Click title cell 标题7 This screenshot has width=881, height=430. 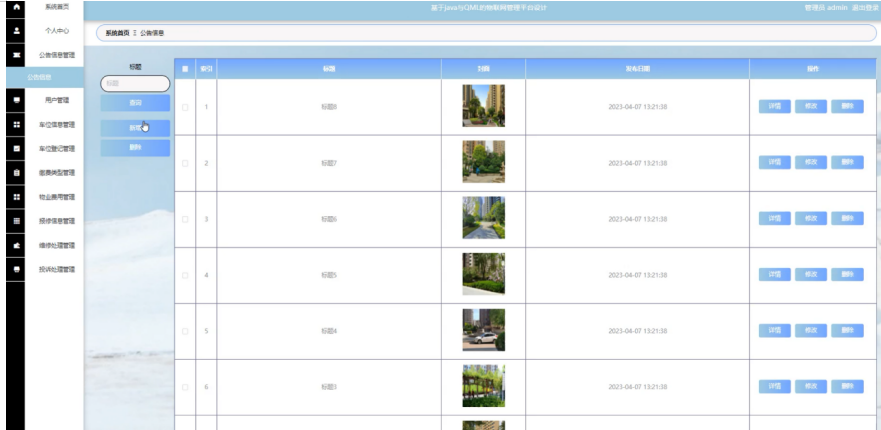click(x=329, y=163)
